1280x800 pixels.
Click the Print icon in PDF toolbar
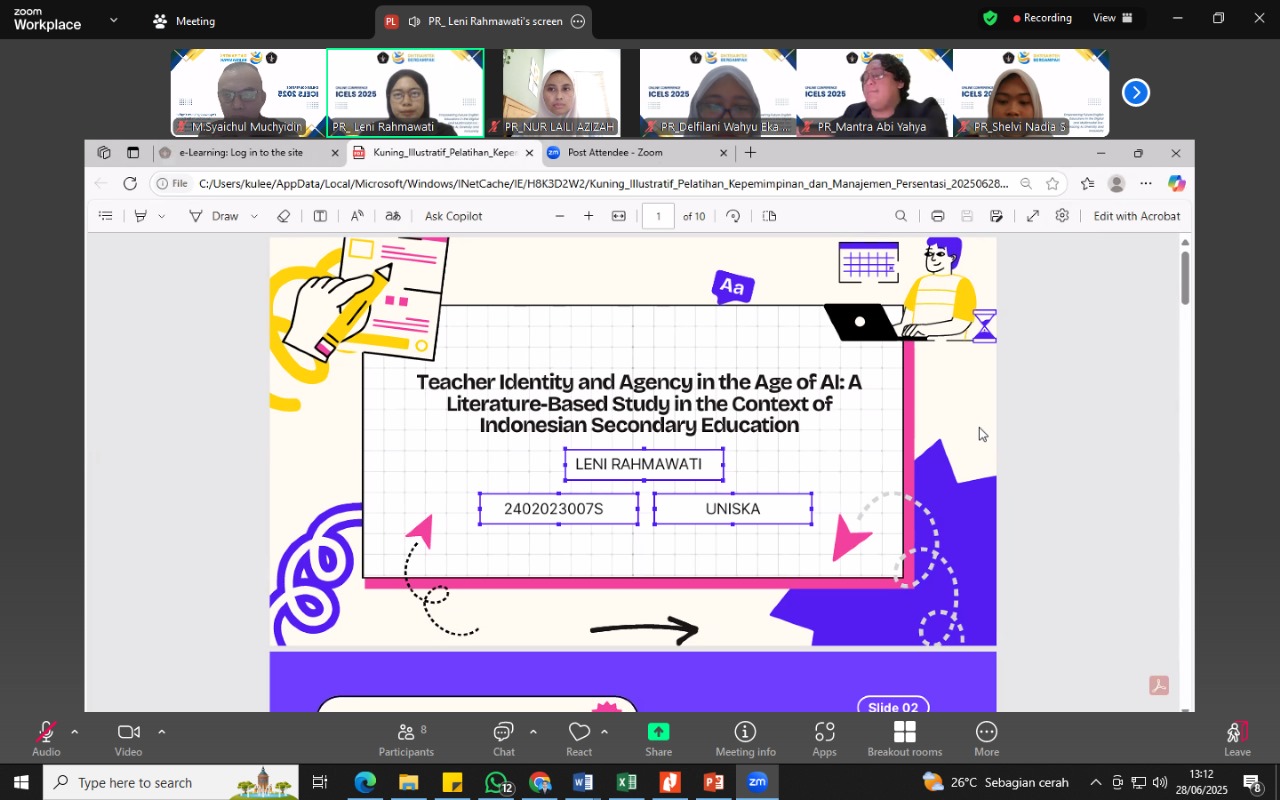pyautogui.click(x=938, y=216)
